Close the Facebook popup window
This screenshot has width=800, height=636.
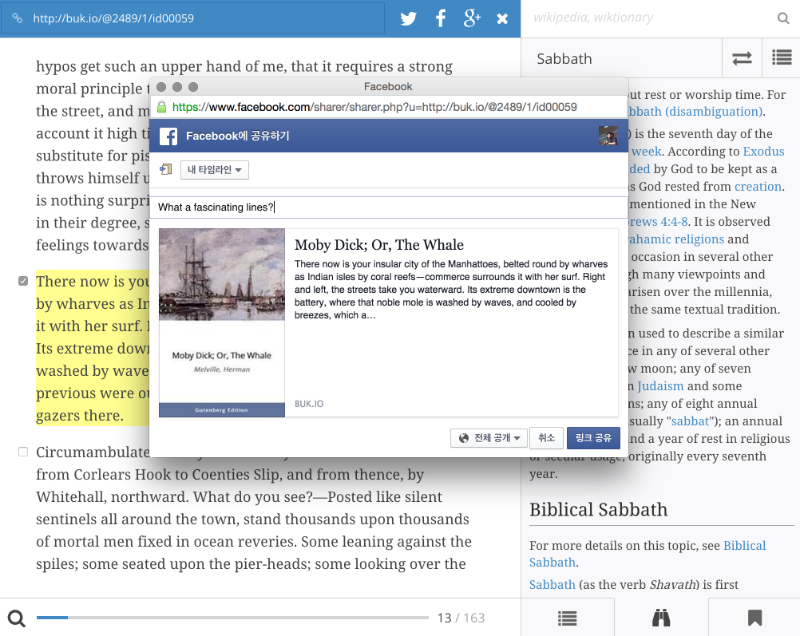pyautogui.click(x=161, y=87)
